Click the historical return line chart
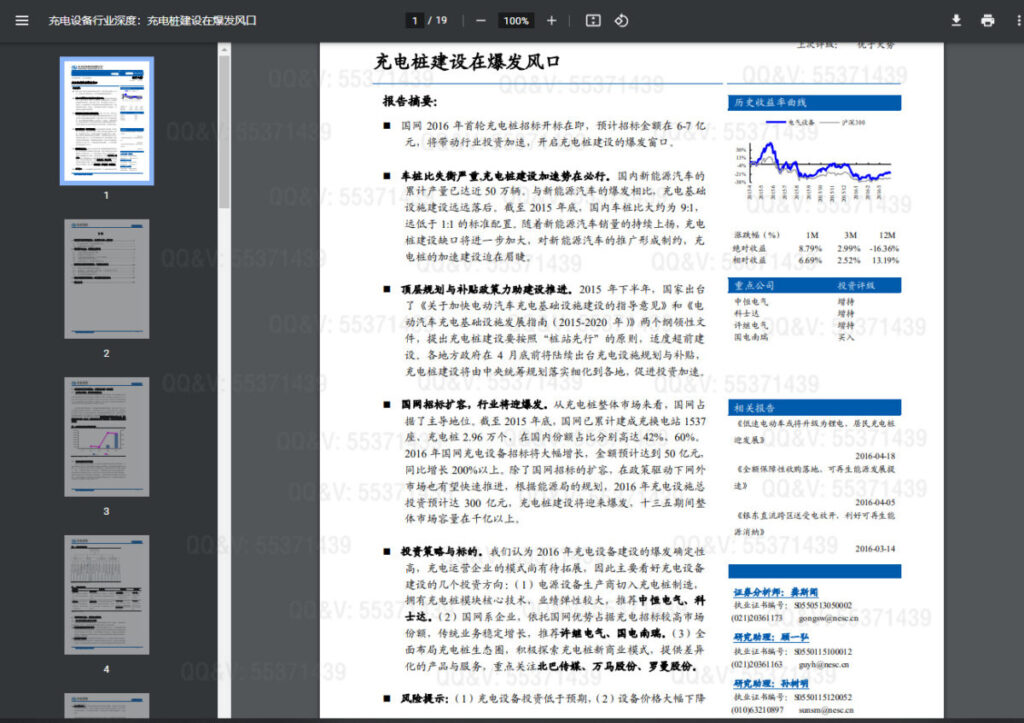Viewport: 1024px width, 723px height. coord(814,163)
